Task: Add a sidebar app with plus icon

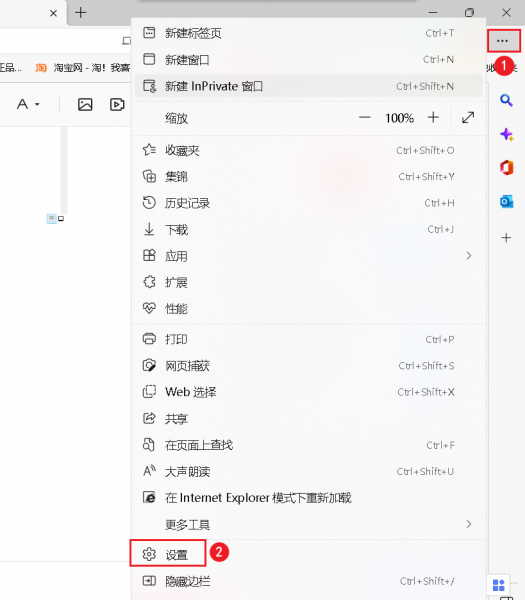Action: 506,238
